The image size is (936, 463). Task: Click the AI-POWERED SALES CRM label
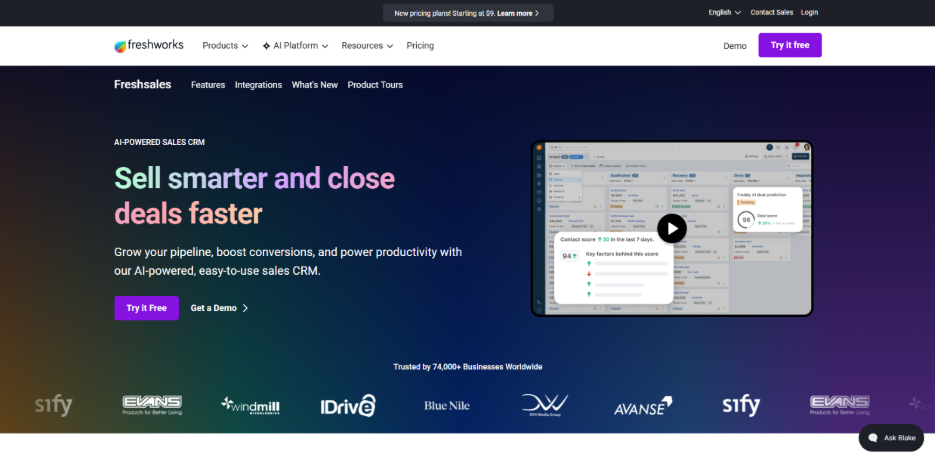point(159,143)
